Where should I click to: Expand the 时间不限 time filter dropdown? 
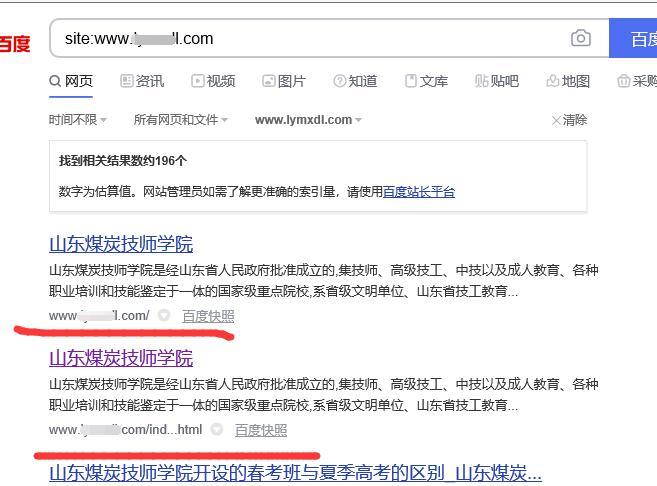[x=77, y=120]
